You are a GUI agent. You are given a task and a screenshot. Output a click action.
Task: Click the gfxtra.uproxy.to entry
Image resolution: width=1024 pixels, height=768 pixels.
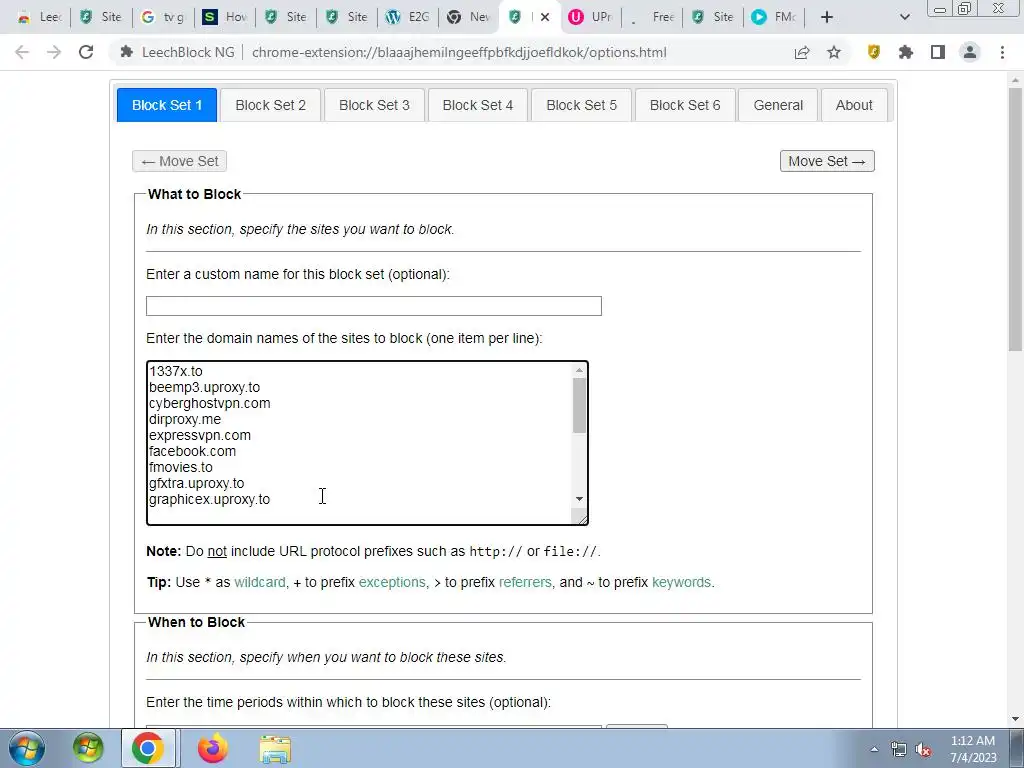coord(196,483)
